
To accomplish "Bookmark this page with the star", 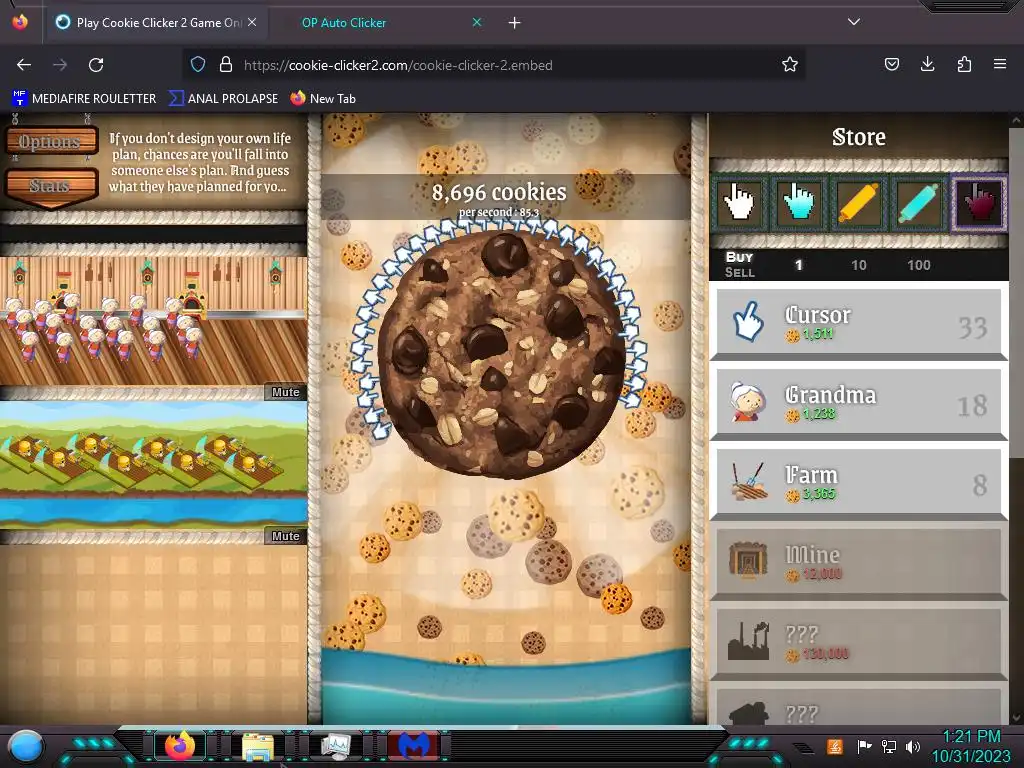I will (x=790, y=65).
